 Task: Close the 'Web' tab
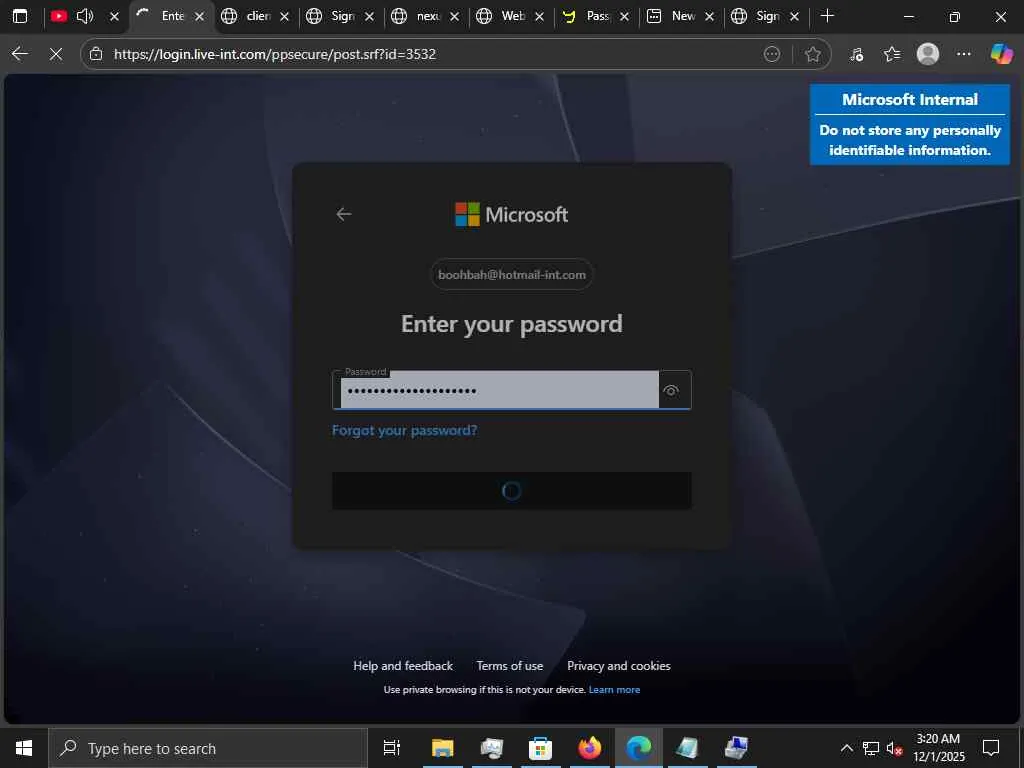[x=539, y=16]
